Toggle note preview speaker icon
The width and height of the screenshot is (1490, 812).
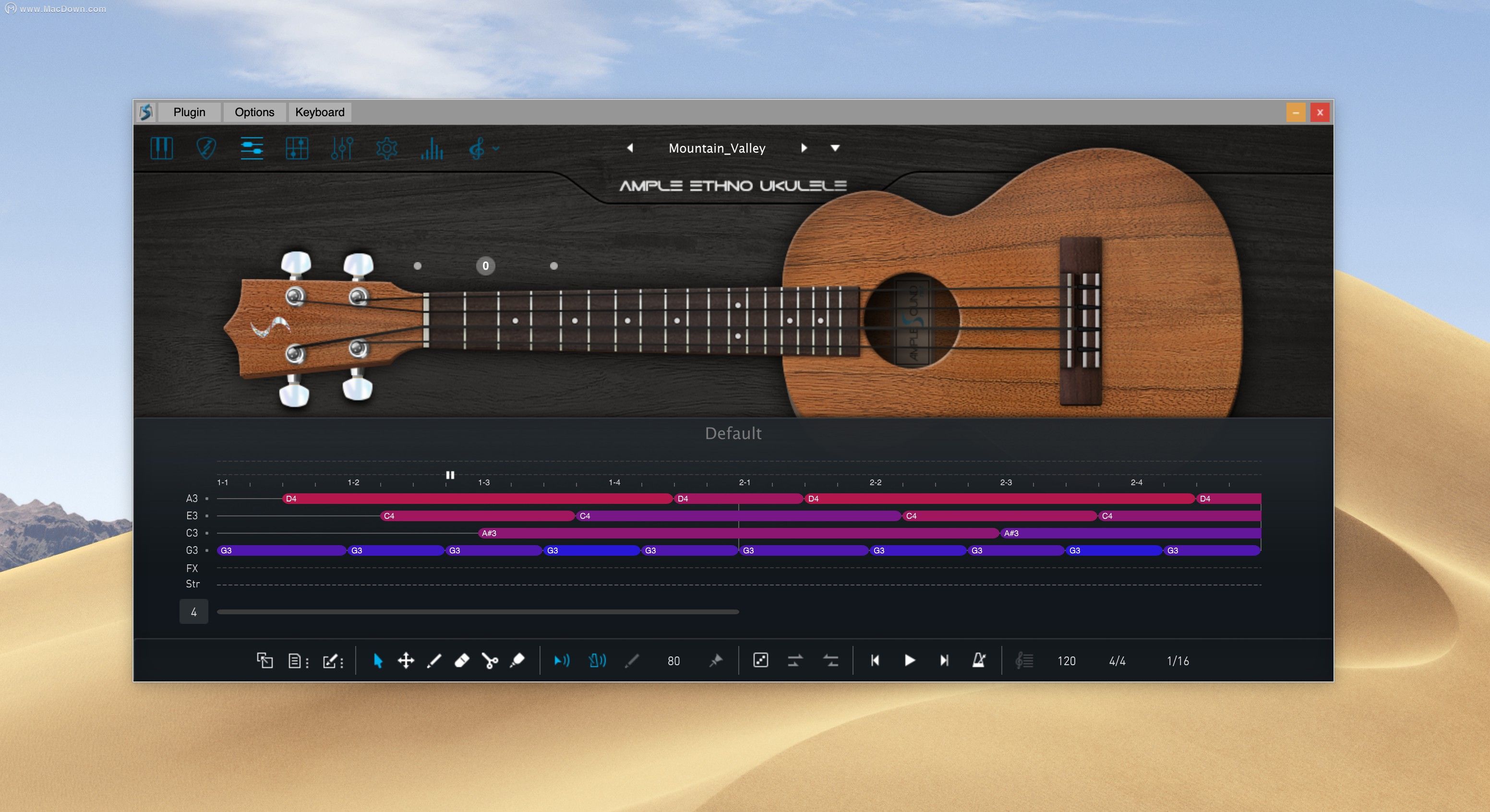coord(562,660)
